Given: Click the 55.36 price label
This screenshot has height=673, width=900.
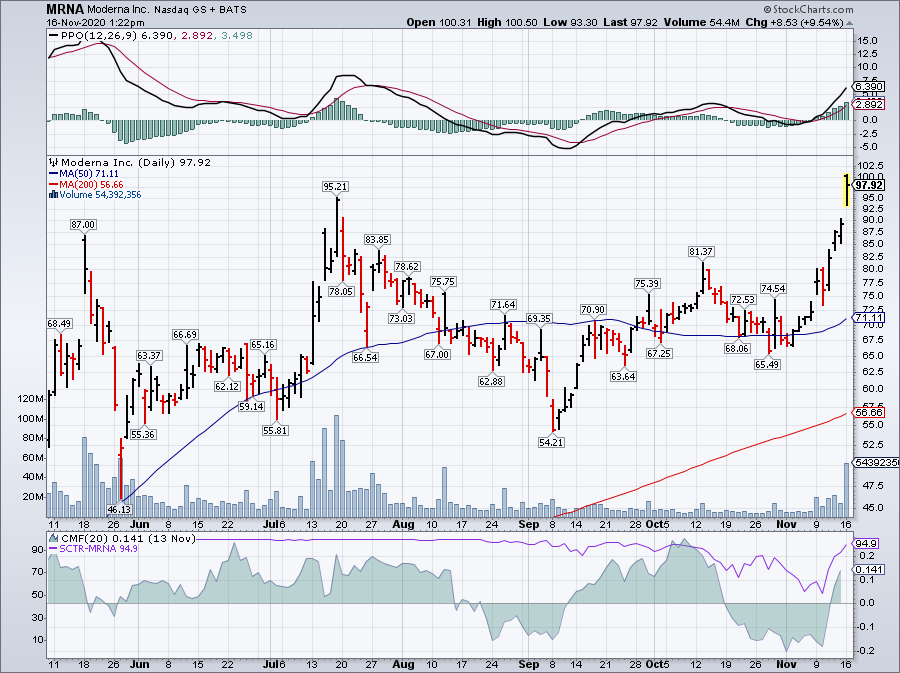Looking at the screenshot, I should pos(143,434).
